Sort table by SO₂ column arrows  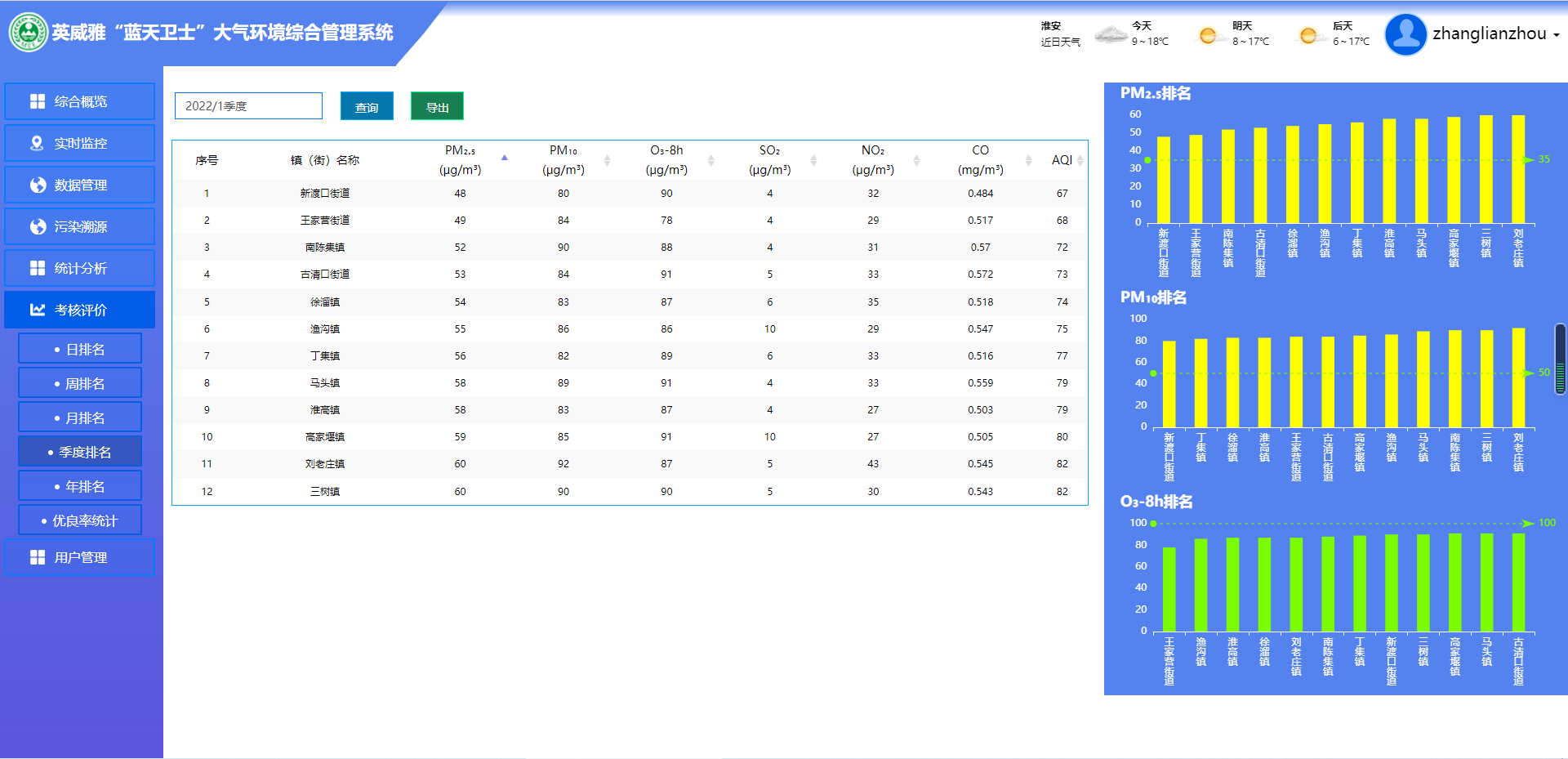pyautogui.click(x=813, y=160)
